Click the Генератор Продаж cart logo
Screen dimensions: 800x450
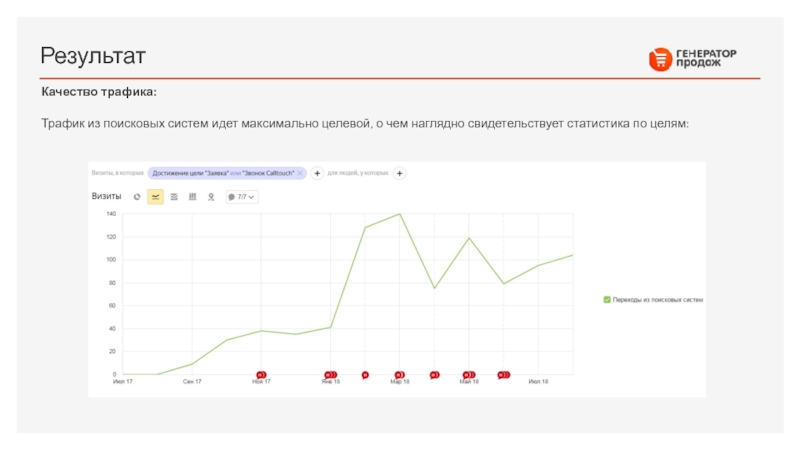[660, 59]
